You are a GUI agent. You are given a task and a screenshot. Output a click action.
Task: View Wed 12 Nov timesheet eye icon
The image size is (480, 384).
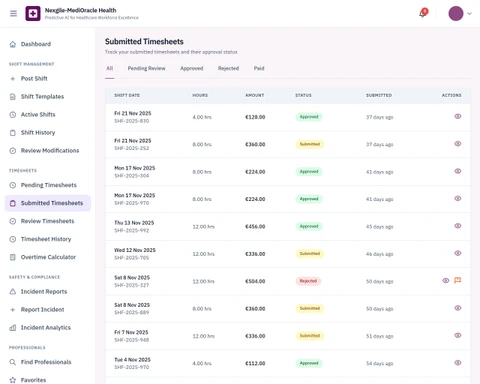click(x=458, y=253)
